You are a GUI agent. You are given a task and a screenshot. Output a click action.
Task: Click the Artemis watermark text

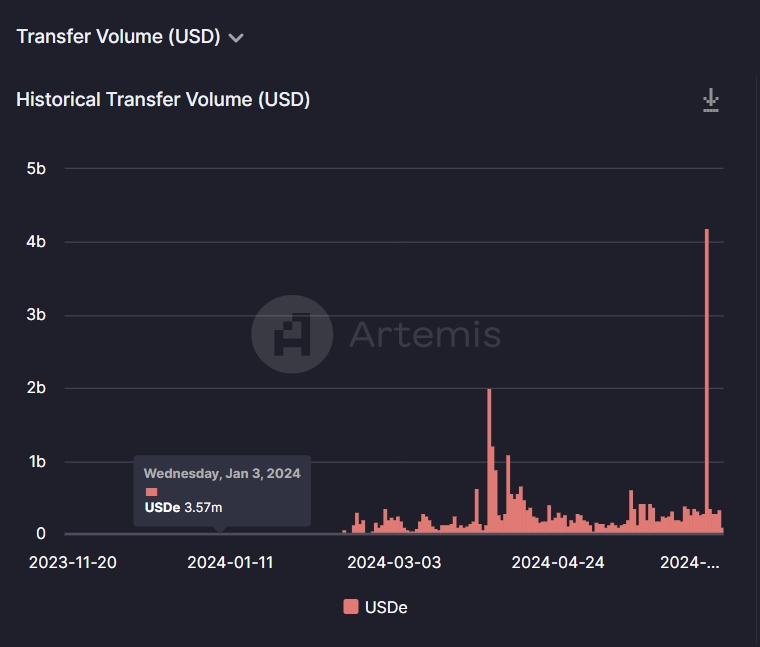click(x=425, y=334)
